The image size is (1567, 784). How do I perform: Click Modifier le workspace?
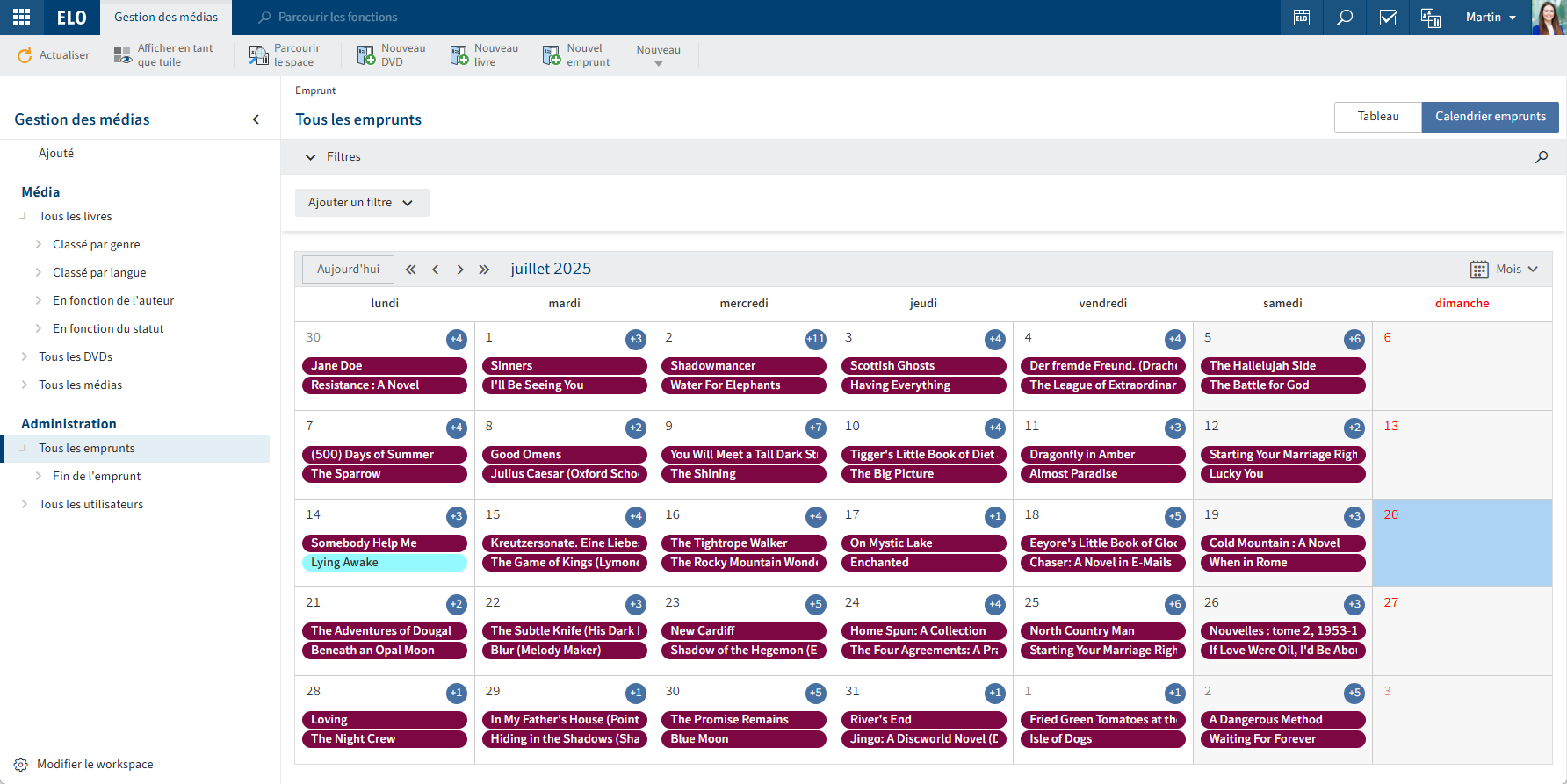(x=84, y=765)
